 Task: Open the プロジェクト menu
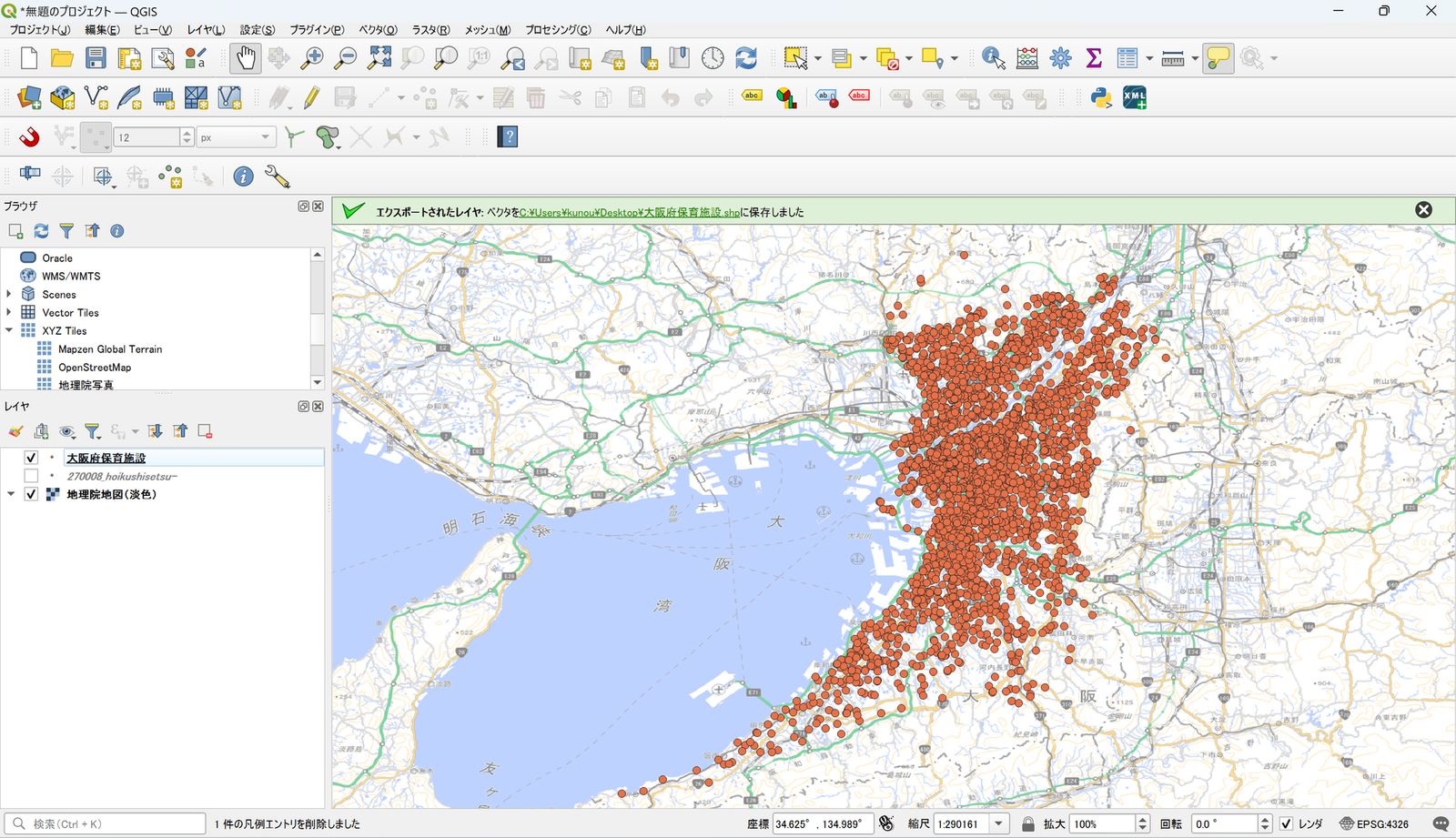click(x=40, y=30)
